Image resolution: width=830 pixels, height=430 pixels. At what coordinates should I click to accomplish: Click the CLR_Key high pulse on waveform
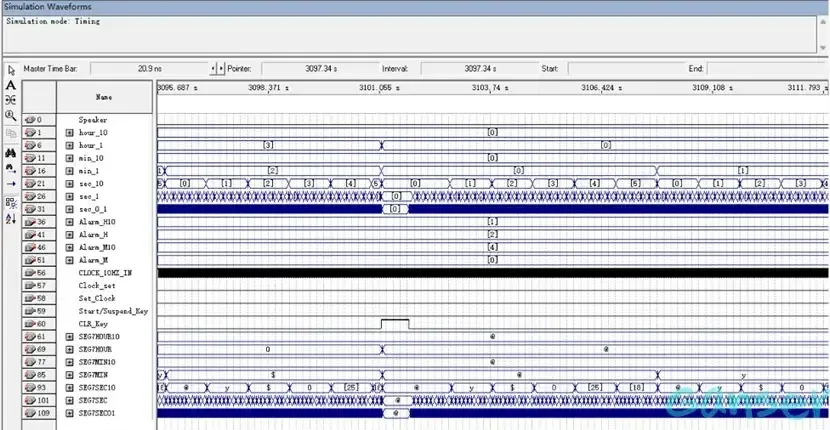click(x=396, y=321)
